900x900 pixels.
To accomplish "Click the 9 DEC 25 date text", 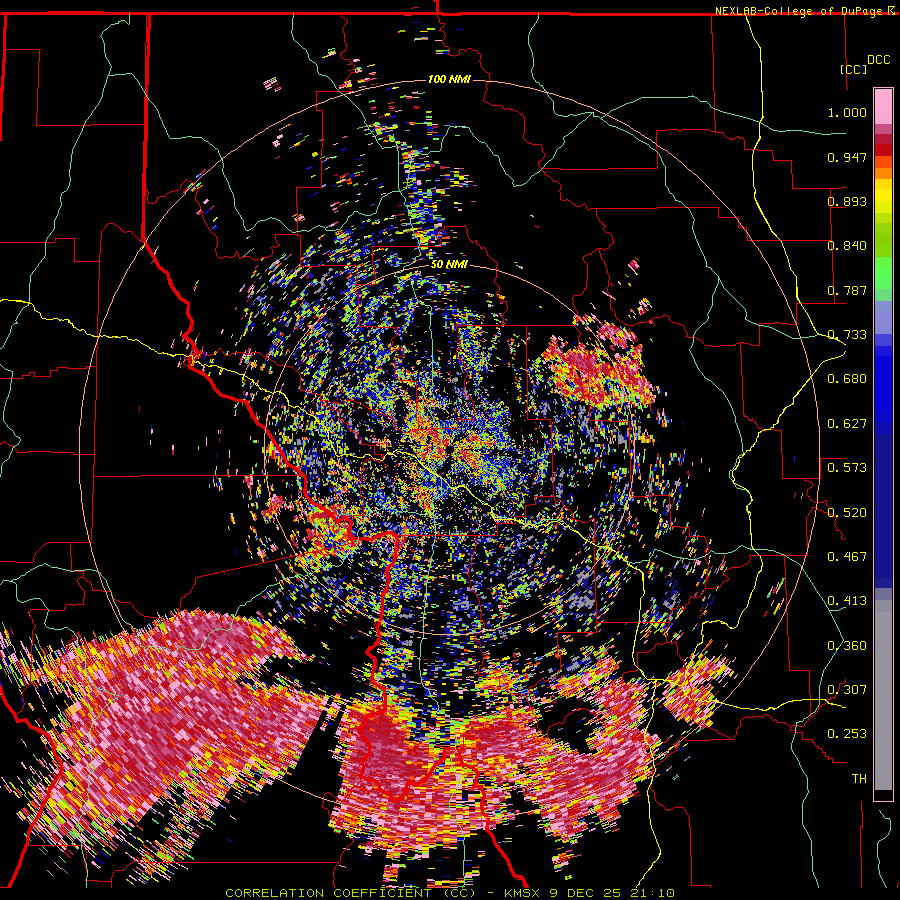I will [587, 893].
